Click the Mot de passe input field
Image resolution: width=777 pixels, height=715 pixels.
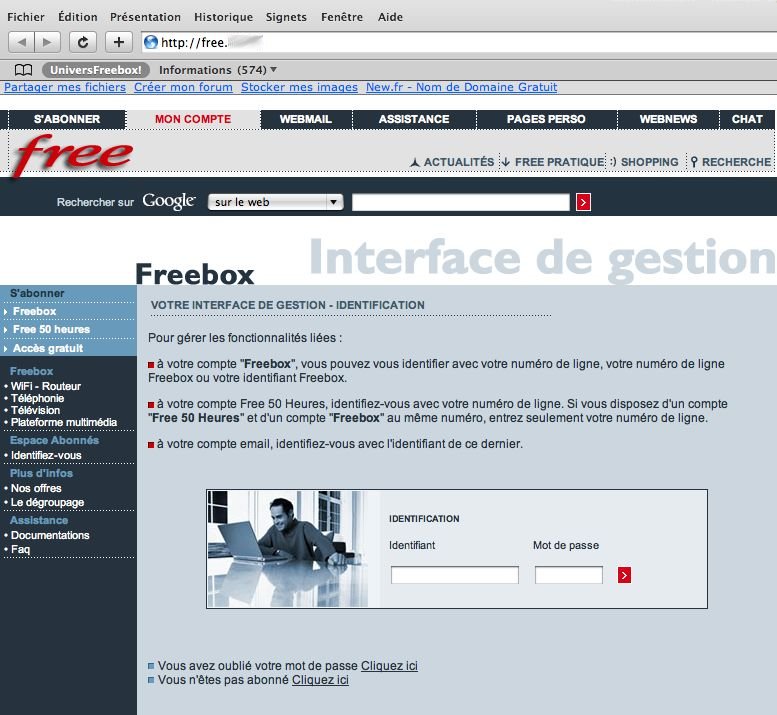pyautogui.click(x=569, y=575)
